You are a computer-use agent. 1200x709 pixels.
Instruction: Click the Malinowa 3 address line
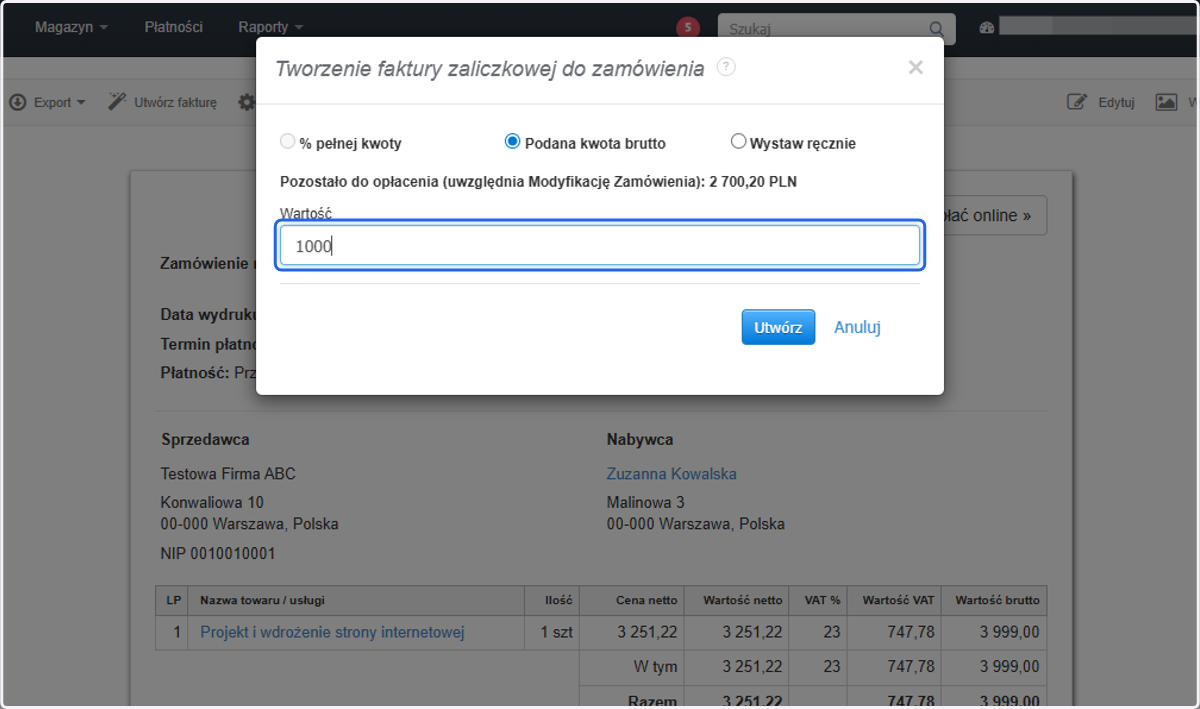pyautogui.click(x=646, y=502)
